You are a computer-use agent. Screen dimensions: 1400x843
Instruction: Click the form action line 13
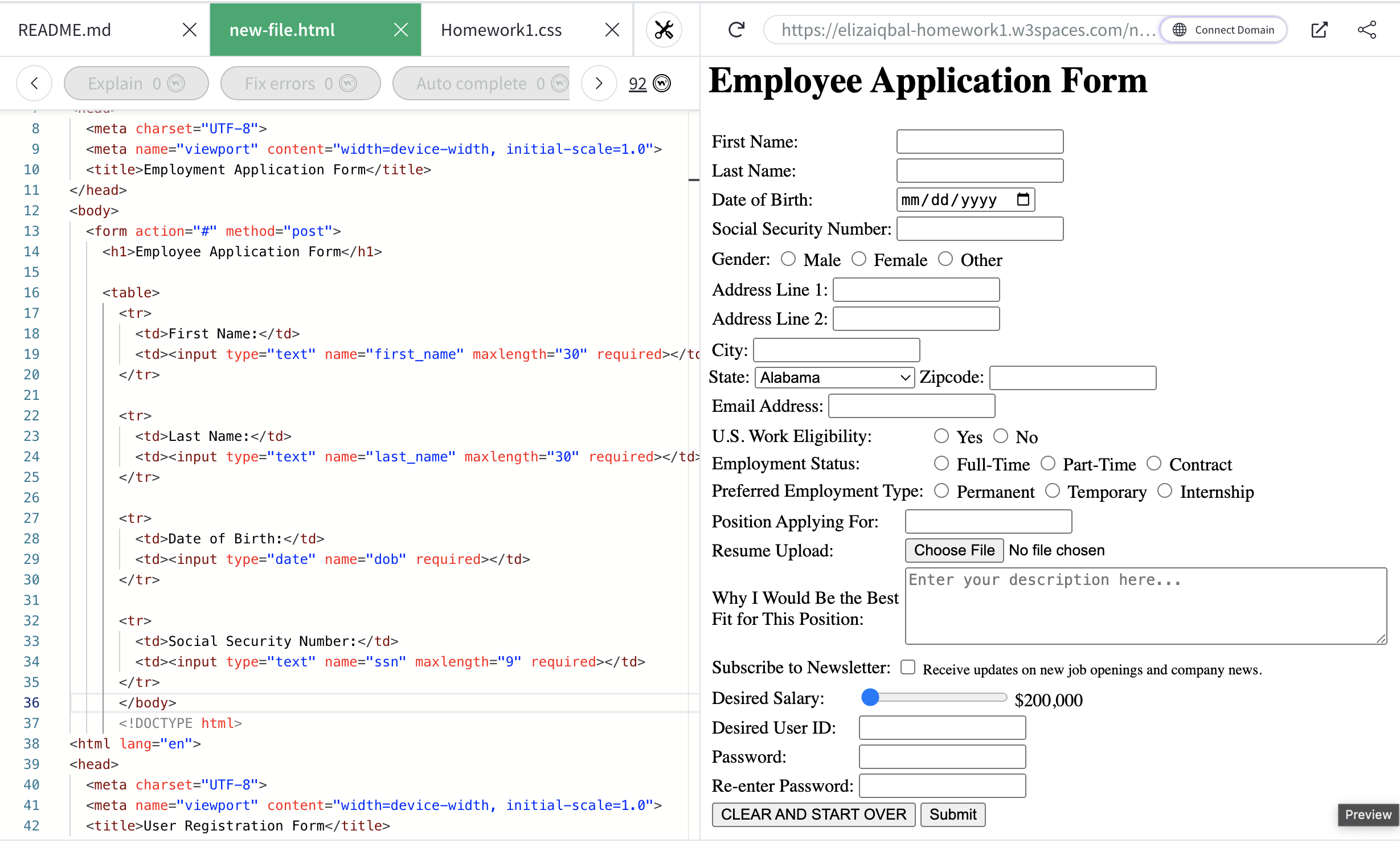click(x=214, y=231)
